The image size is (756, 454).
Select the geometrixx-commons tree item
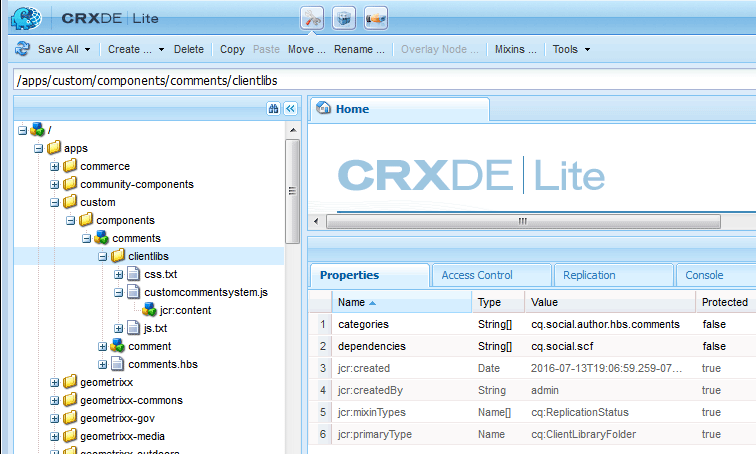[131, 400]
